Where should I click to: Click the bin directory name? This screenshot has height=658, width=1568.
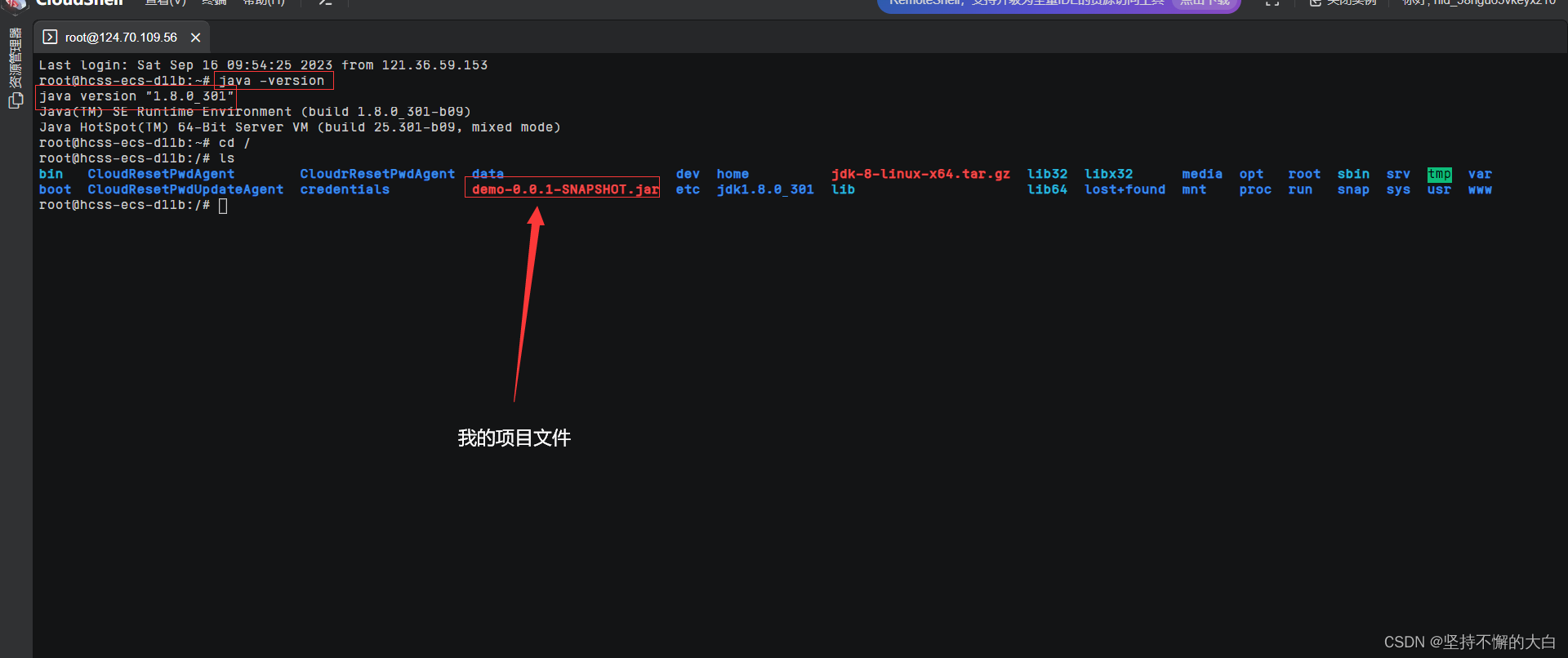click(x=51, y=174)
